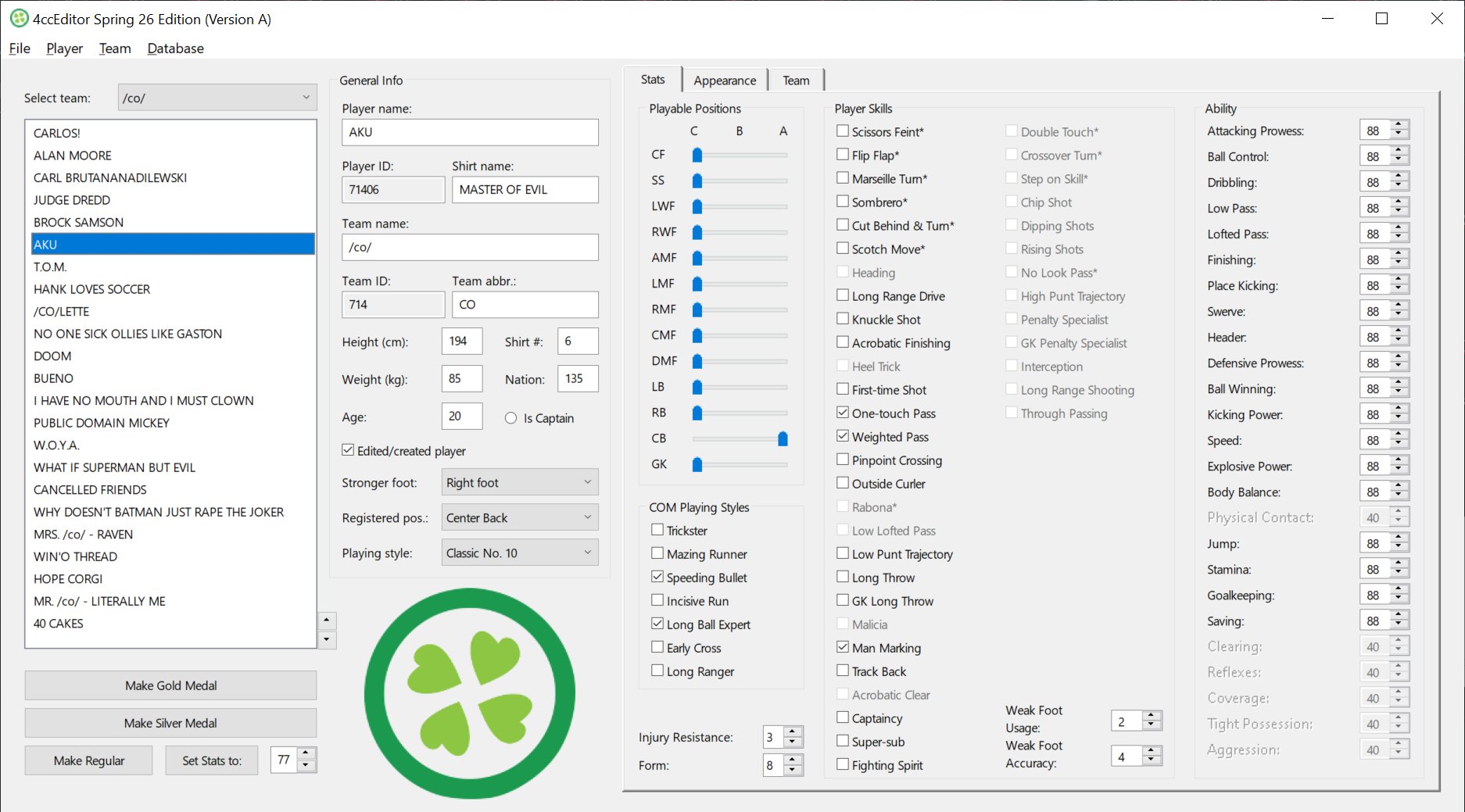Screen dimensions: 1465x812
Task: Click the Height (cm) input field
Action: (x=462, y=341)
